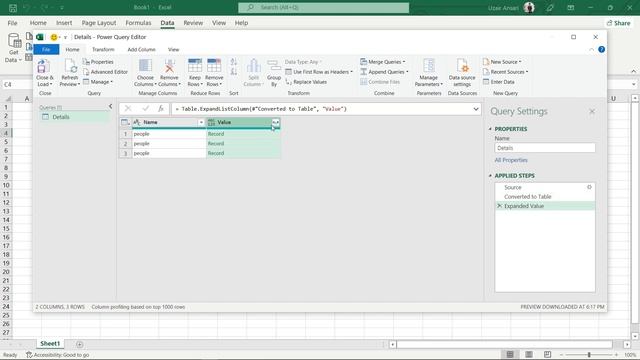
Task: Click the Combine Files command
Action: 380,82
